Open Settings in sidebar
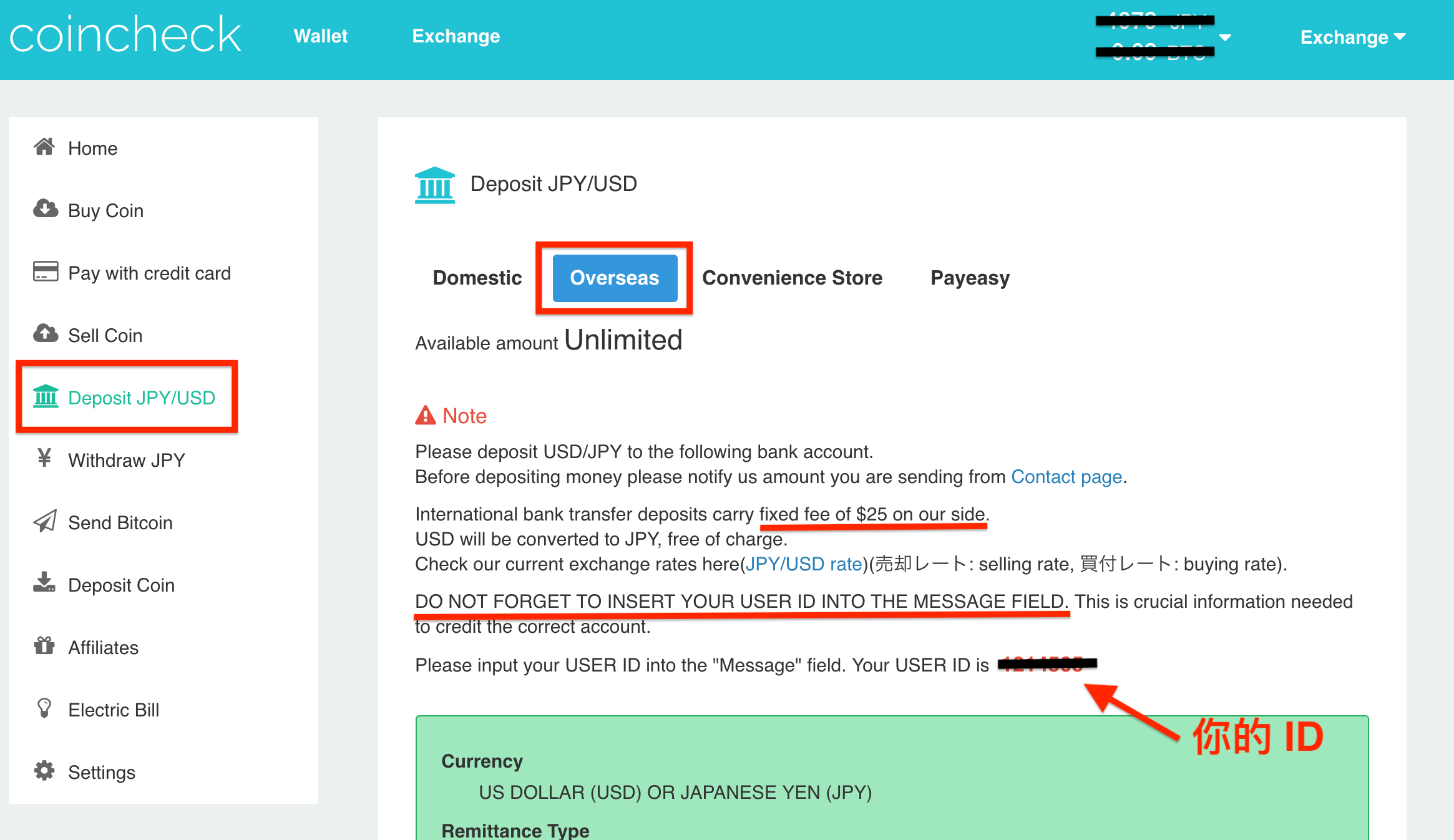 [x=101, y=772]
